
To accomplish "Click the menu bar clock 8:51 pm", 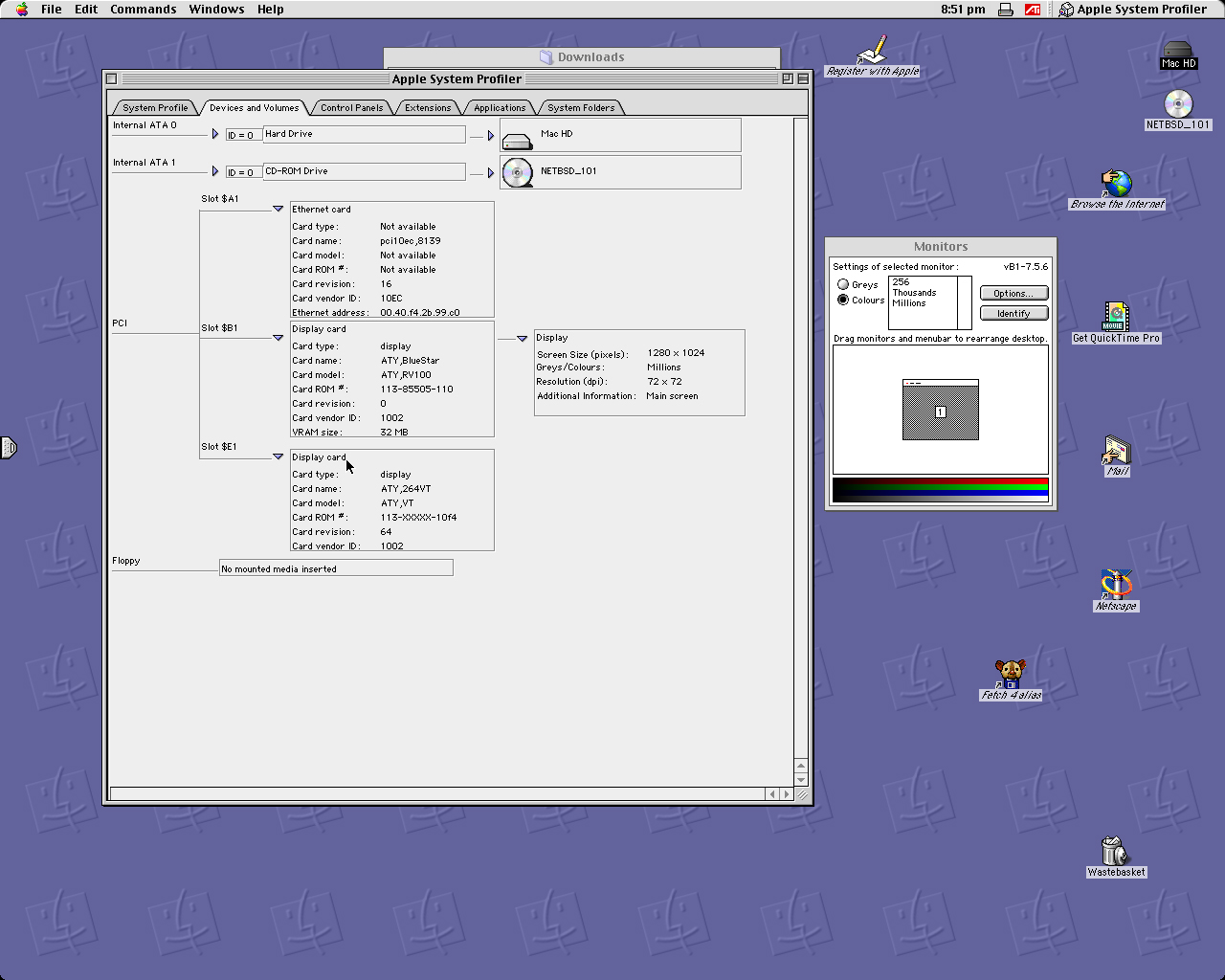I will (963, 10).
